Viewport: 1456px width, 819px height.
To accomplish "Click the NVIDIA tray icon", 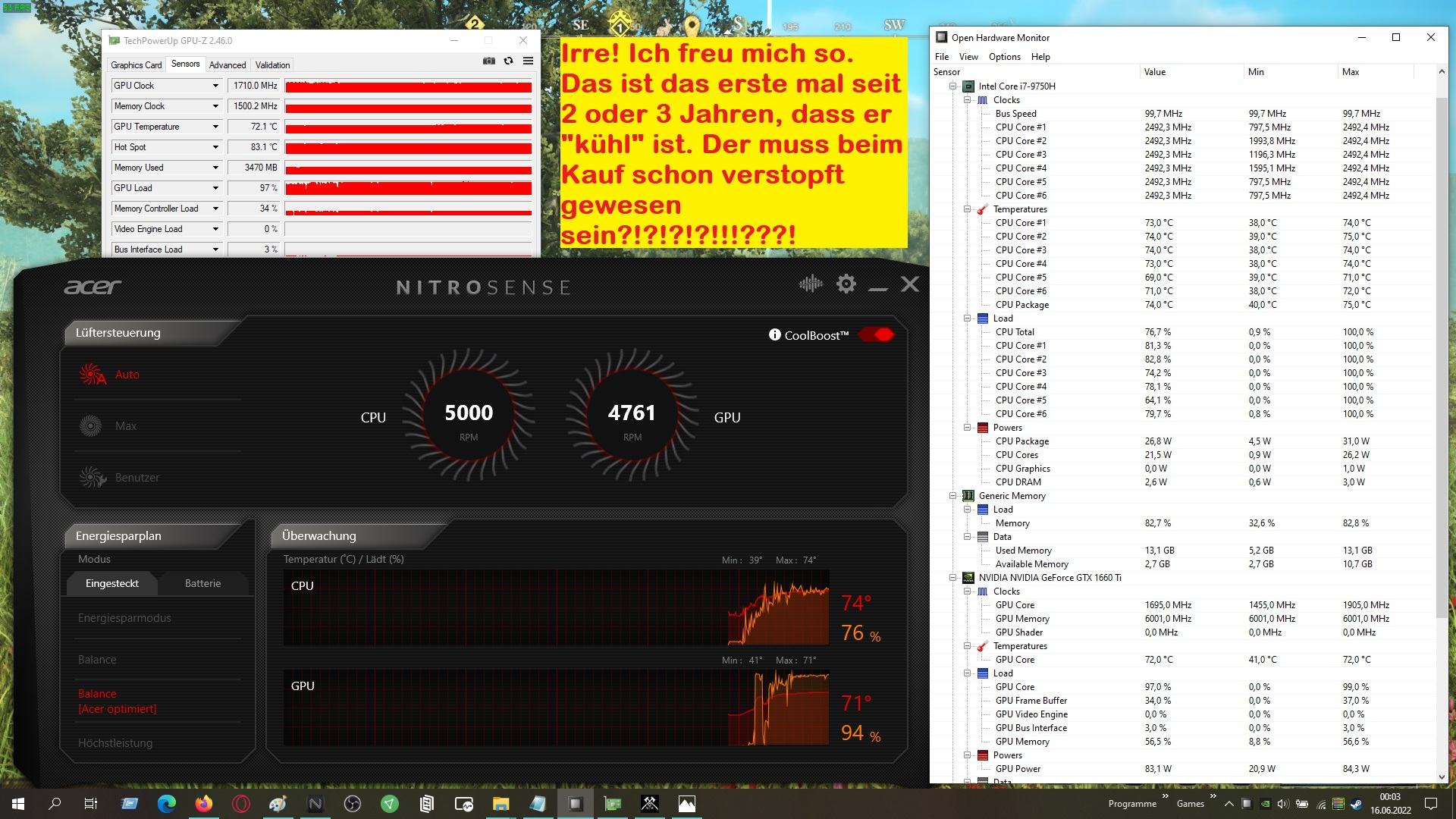I will pyautogui.click(x=1265, y=804).
